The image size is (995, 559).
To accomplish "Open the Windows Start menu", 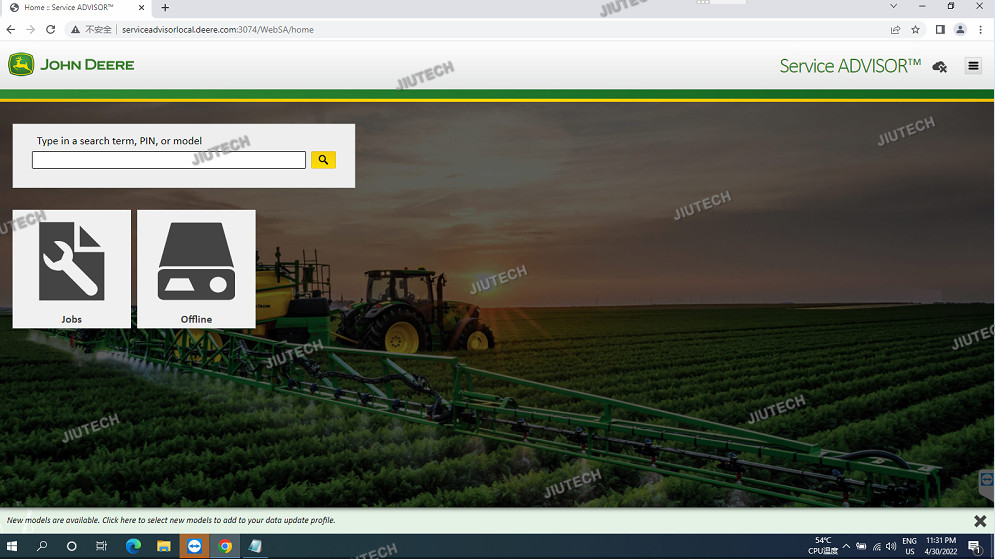I will tap(12, 546).
